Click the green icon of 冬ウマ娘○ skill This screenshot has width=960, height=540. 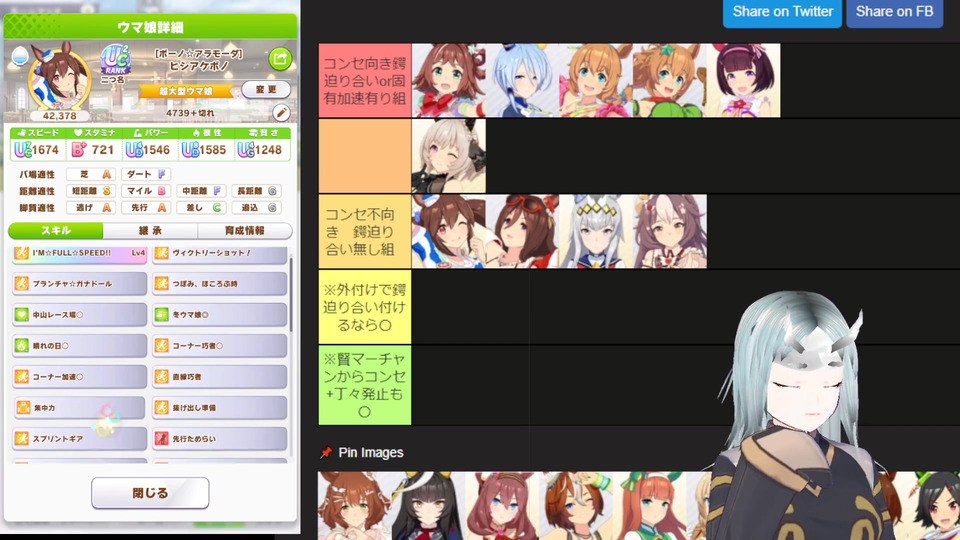[x=162, y=315]
